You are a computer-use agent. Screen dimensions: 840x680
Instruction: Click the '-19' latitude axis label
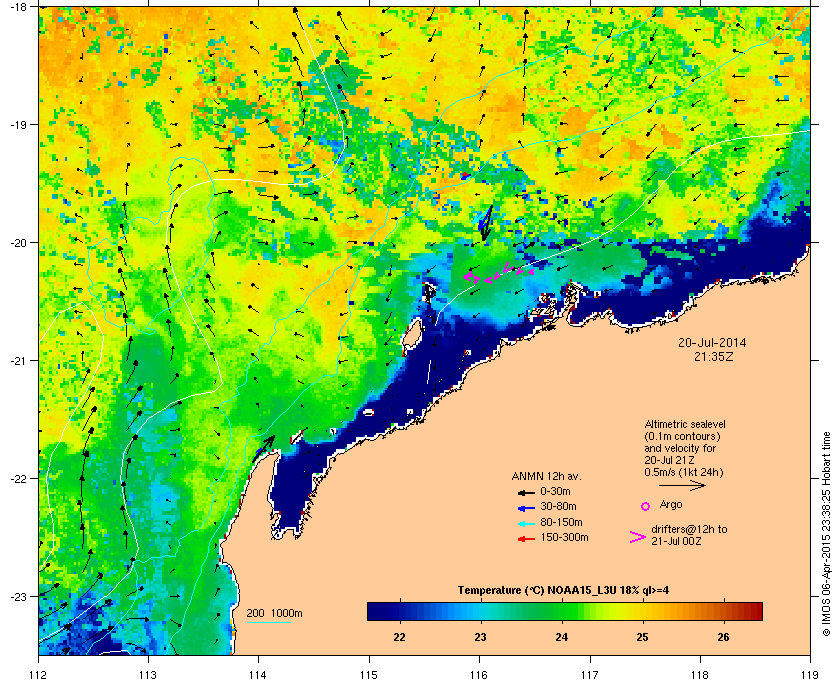[x=17, y=124]
